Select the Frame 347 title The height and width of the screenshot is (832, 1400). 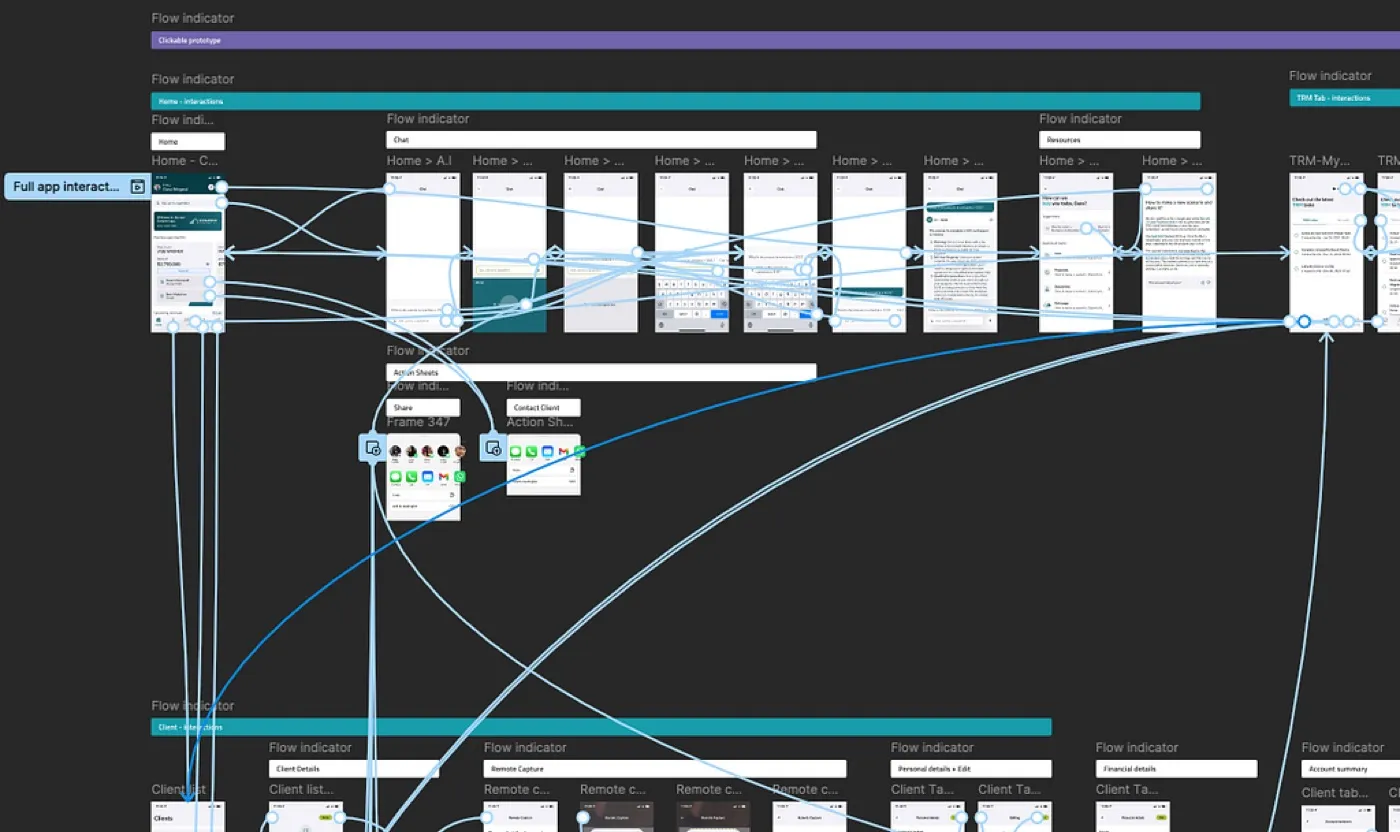coord(420,422)
